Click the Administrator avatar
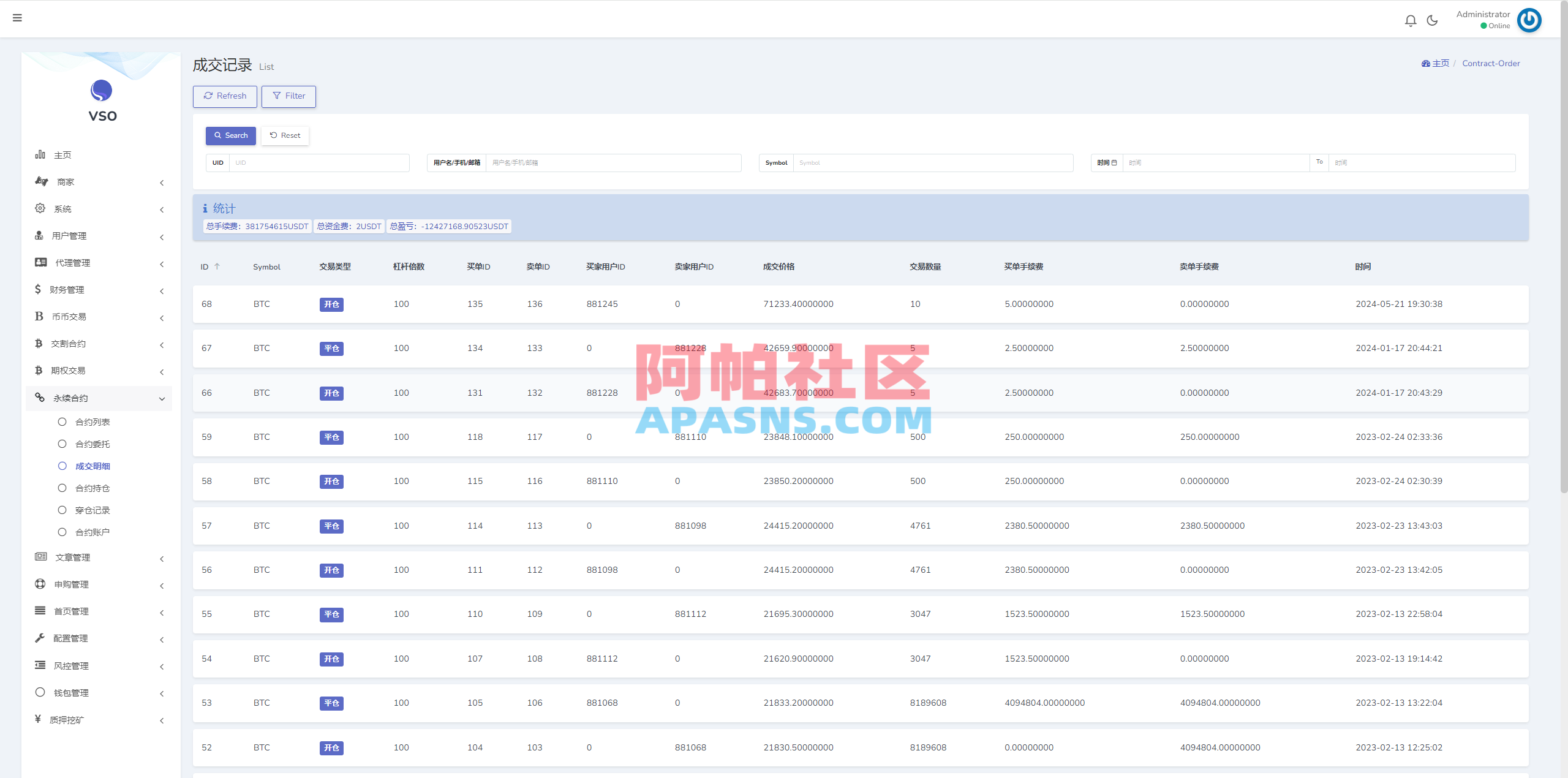This screenshot has height=778, width=1568. (x=1529, y=20)
